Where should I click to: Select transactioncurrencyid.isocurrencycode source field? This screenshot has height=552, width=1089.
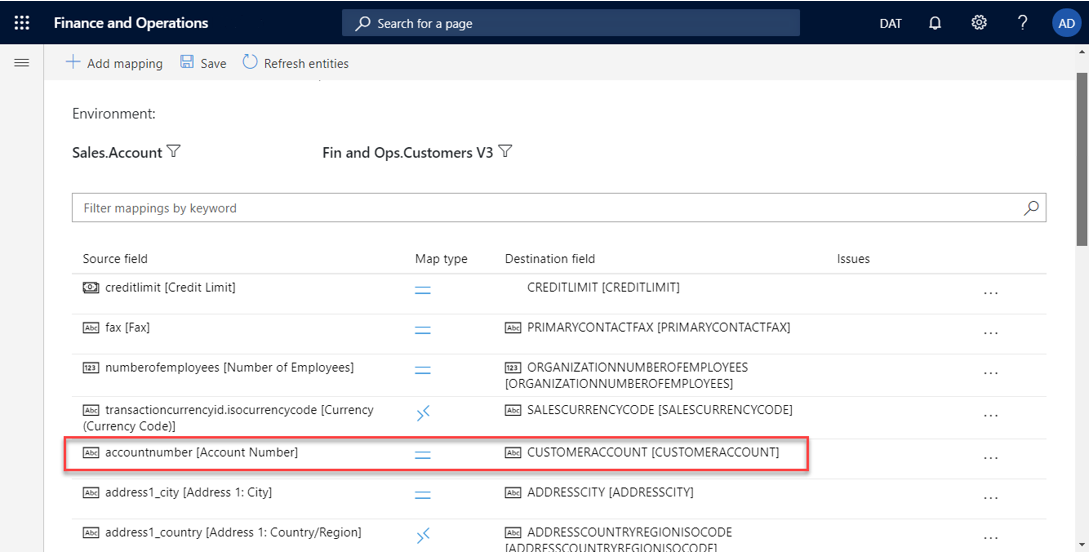pos(228,417)
